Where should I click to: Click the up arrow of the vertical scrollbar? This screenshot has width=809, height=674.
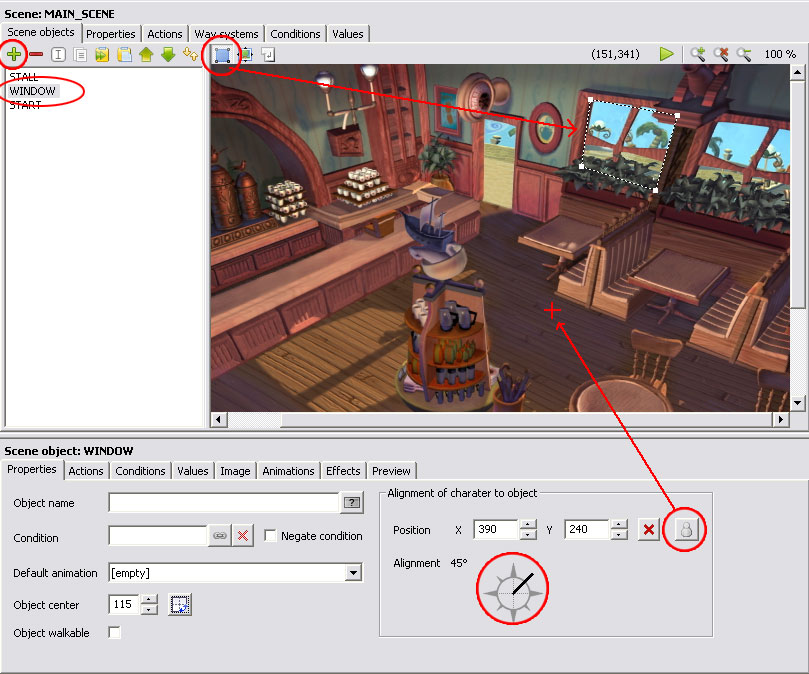(x=797, y=72)
